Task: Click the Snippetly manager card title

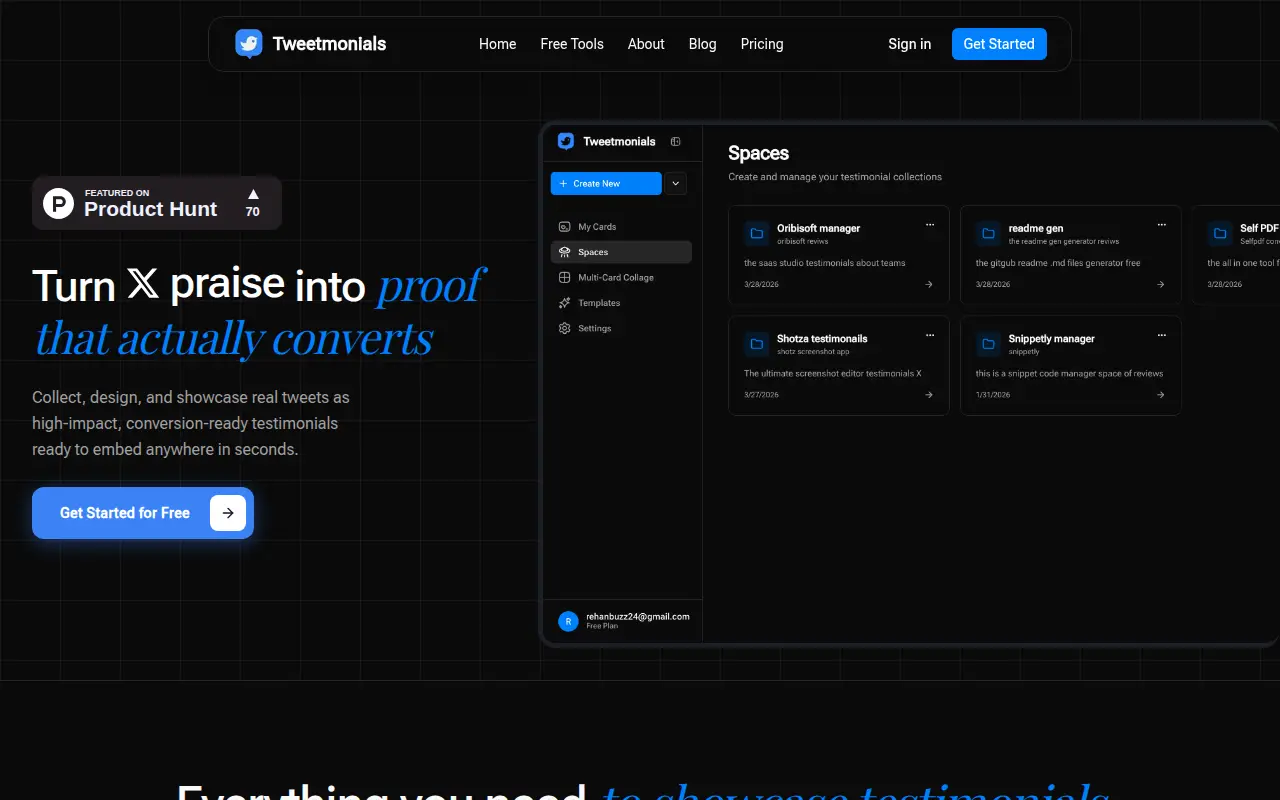Action: (x=1052, y=338)
